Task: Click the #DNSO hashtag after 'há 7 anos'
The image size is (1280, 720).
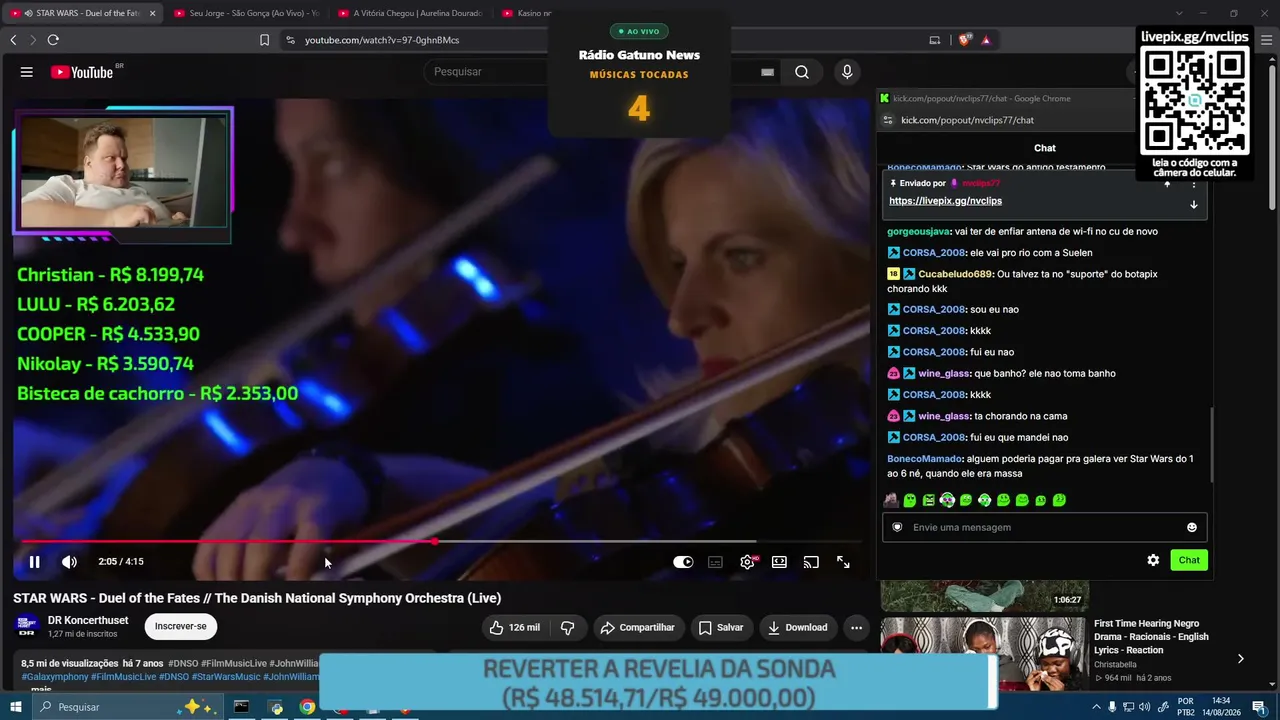Action: tap(183, 663)
